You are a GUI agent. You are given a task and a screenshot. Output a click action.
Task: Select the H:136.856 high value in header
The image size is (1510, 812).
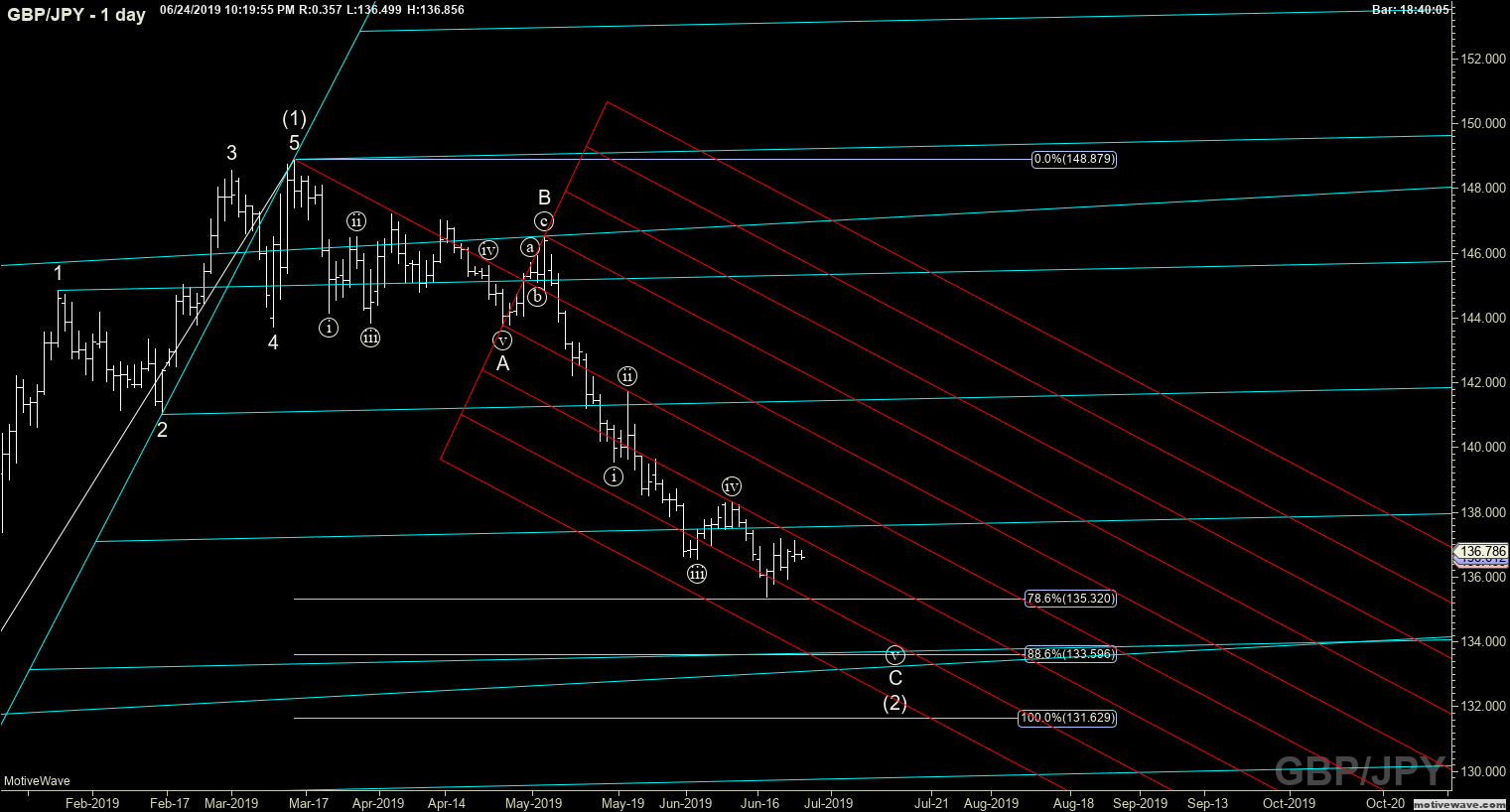tap(435, 10)
